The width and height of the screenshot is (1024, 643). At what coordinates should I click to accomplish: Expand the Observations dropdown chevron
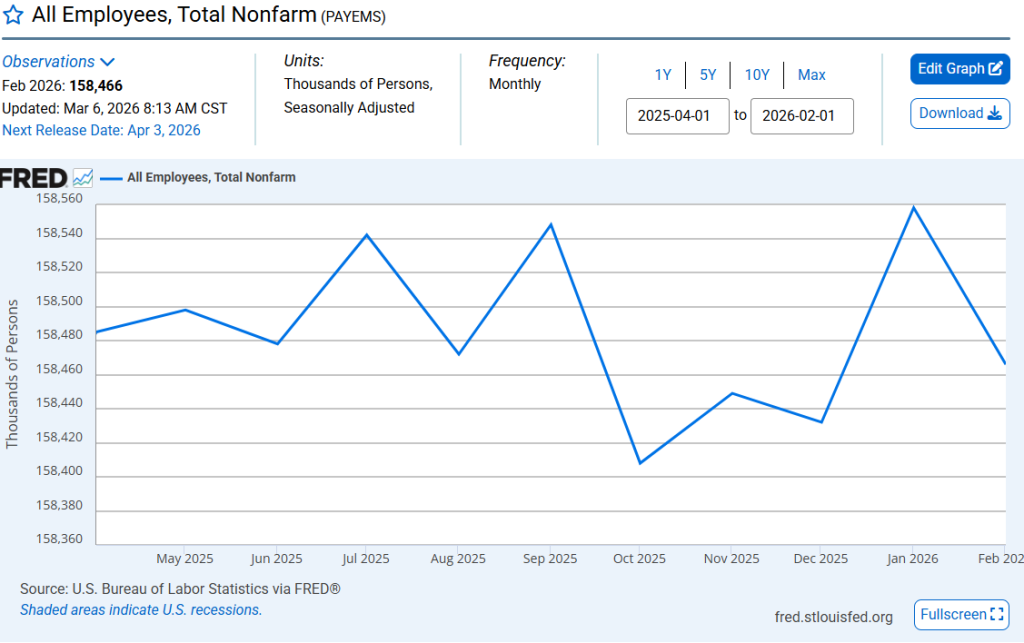pyautogui.click(x=108, y=62)
